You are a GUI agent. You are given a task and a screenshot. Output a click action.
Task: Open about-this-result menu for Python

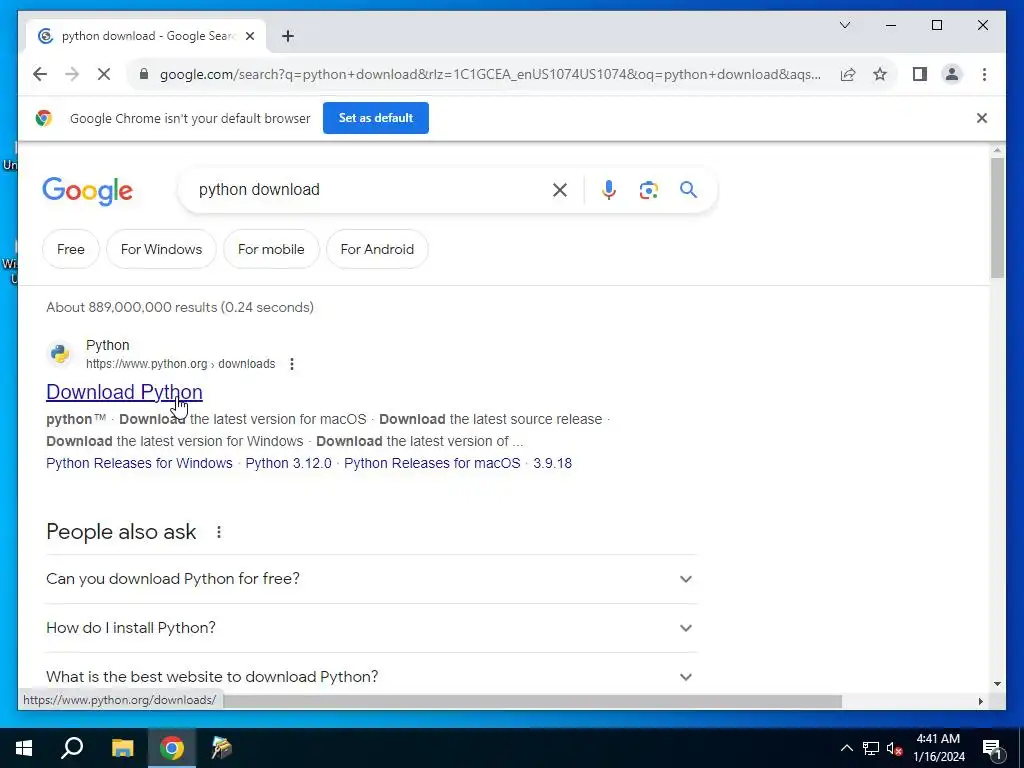(x=292, y=364)
